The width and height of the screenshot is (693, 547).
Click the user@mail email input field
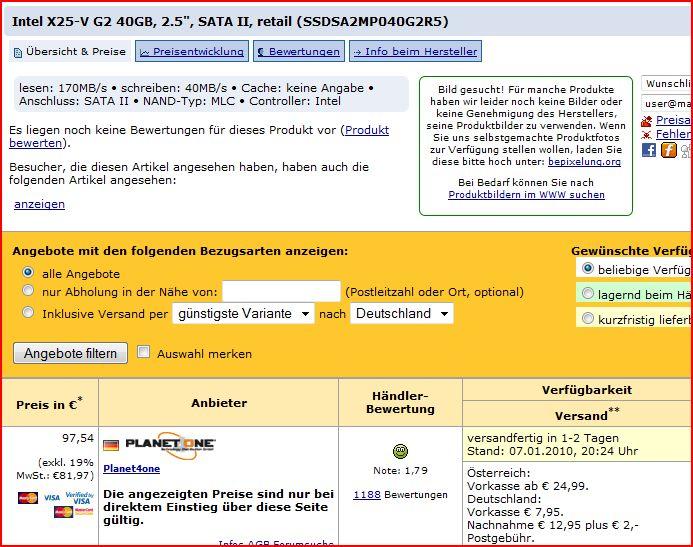point(666,103)
